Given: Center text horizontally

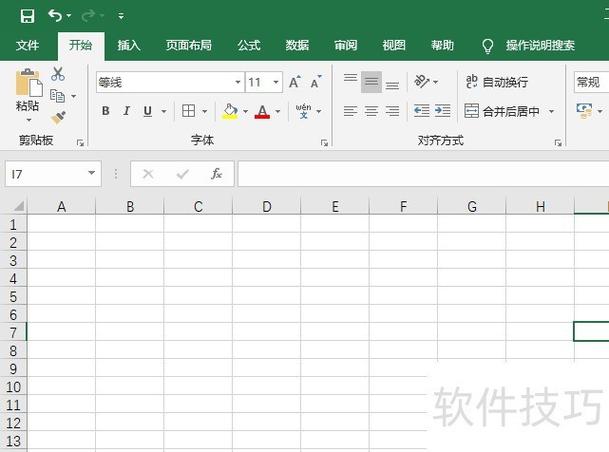Looking at the screenshot, I should [x=371, y=111].
